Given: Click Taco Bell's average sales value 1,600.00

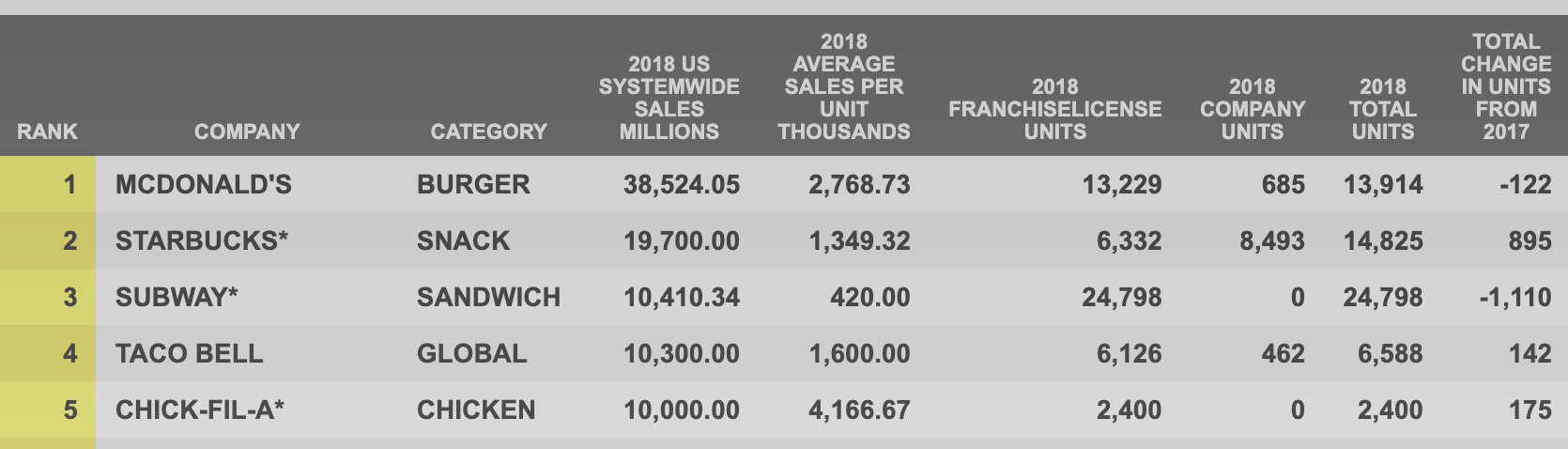Looking at the screenshot, I should (x=859, y=354).
